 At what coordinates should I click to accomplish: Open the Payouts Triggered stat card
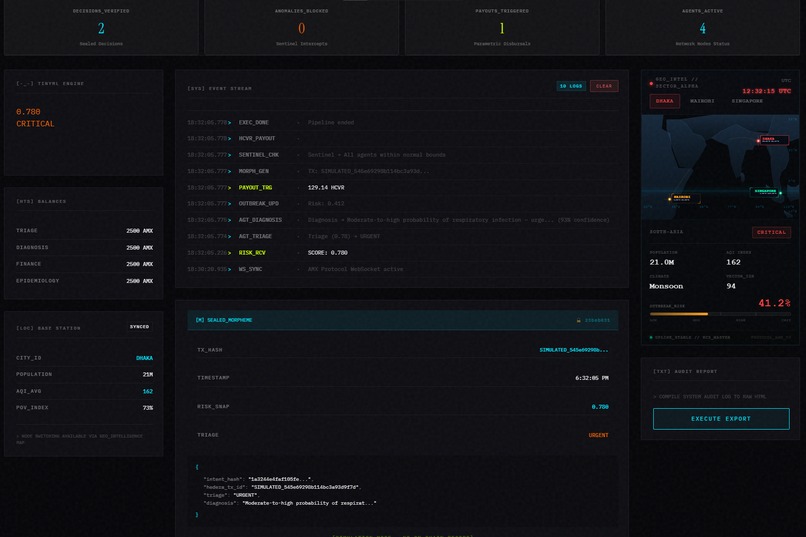pos(502,27)
